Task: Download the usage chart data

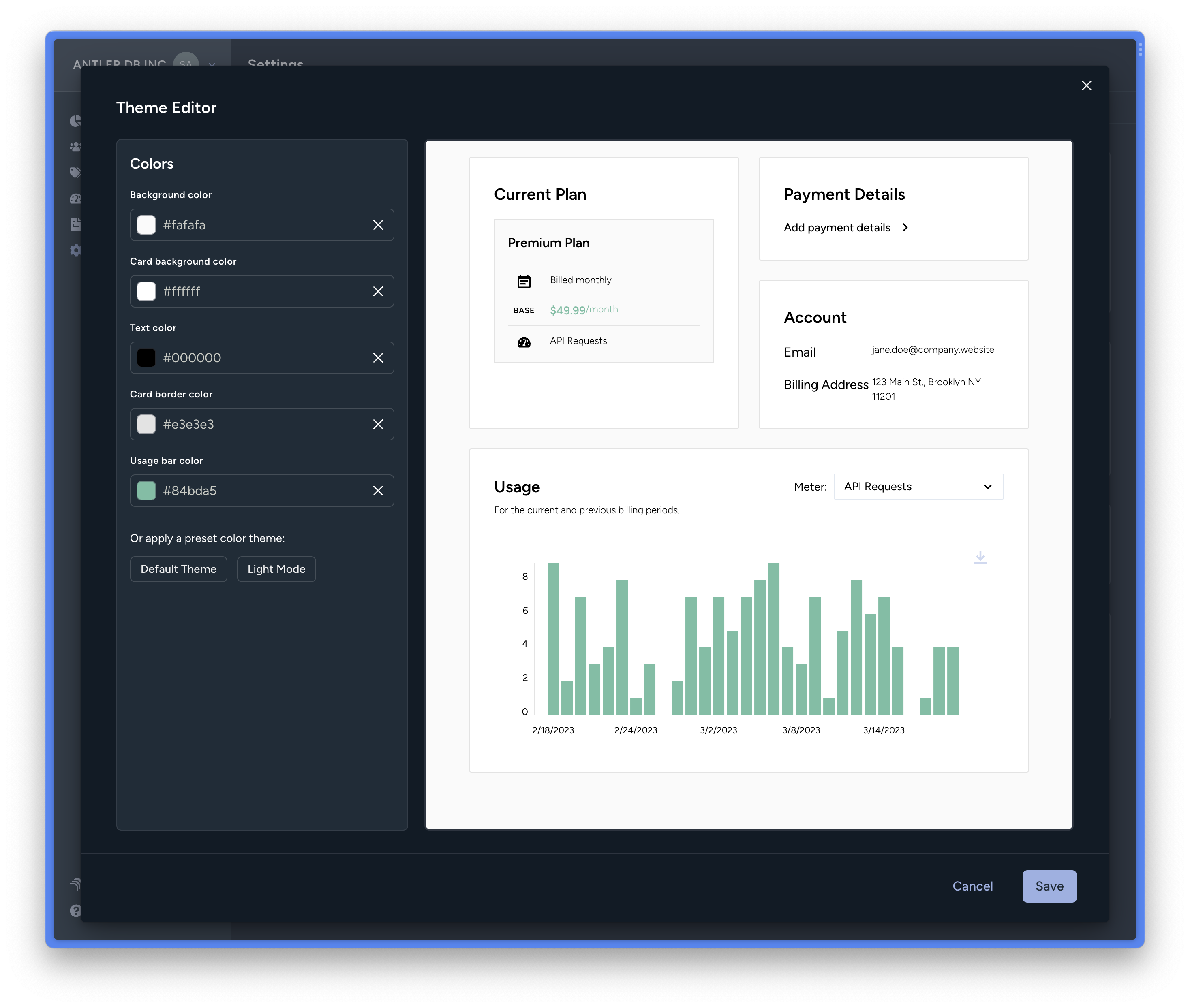Action: point(980,557)
